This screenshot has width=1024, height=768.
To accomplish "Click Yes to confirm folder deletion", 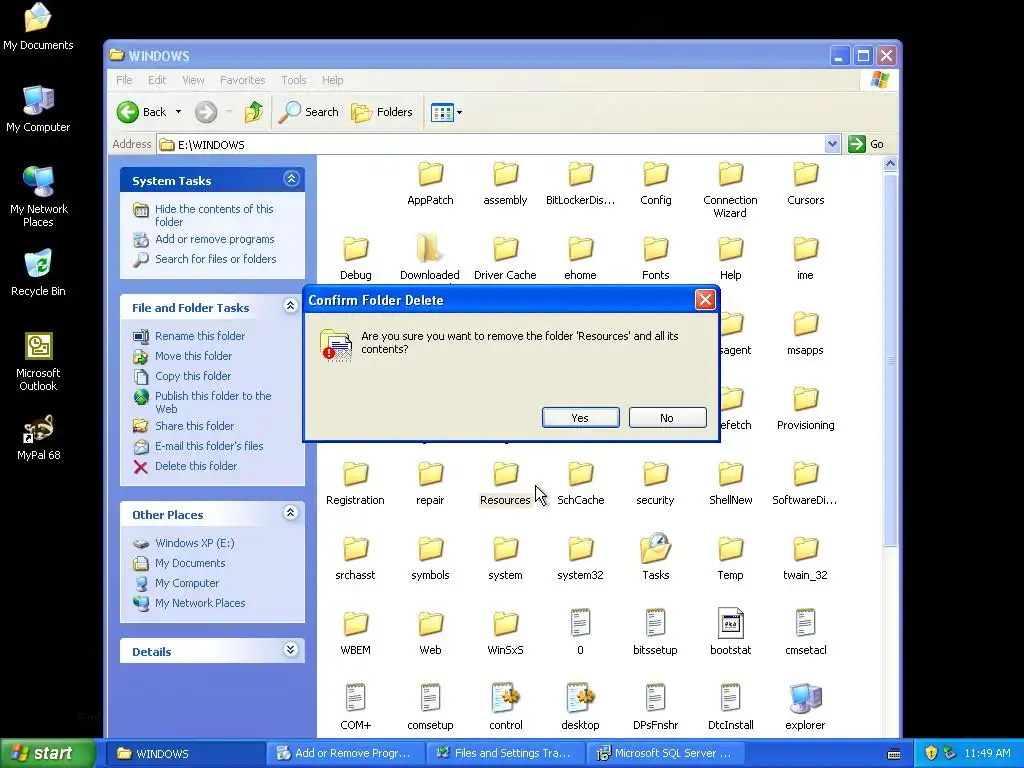I will coord(580,418).
